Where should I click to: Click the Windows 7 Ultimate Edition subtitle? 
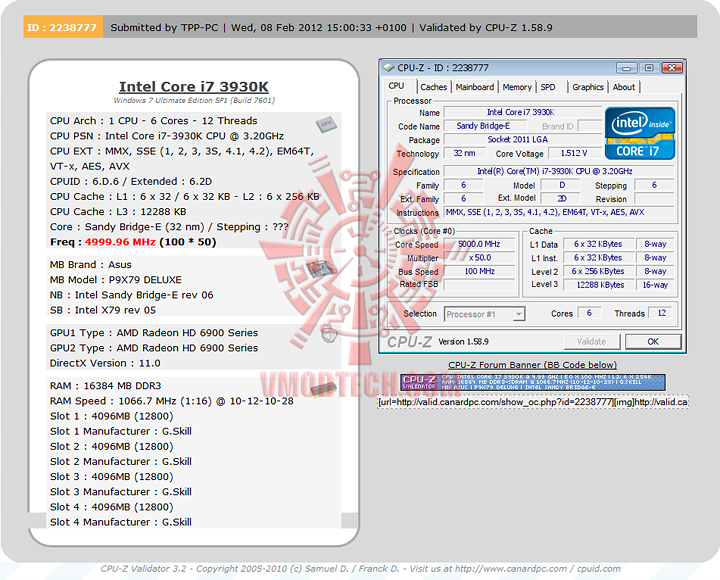[194, 100]
